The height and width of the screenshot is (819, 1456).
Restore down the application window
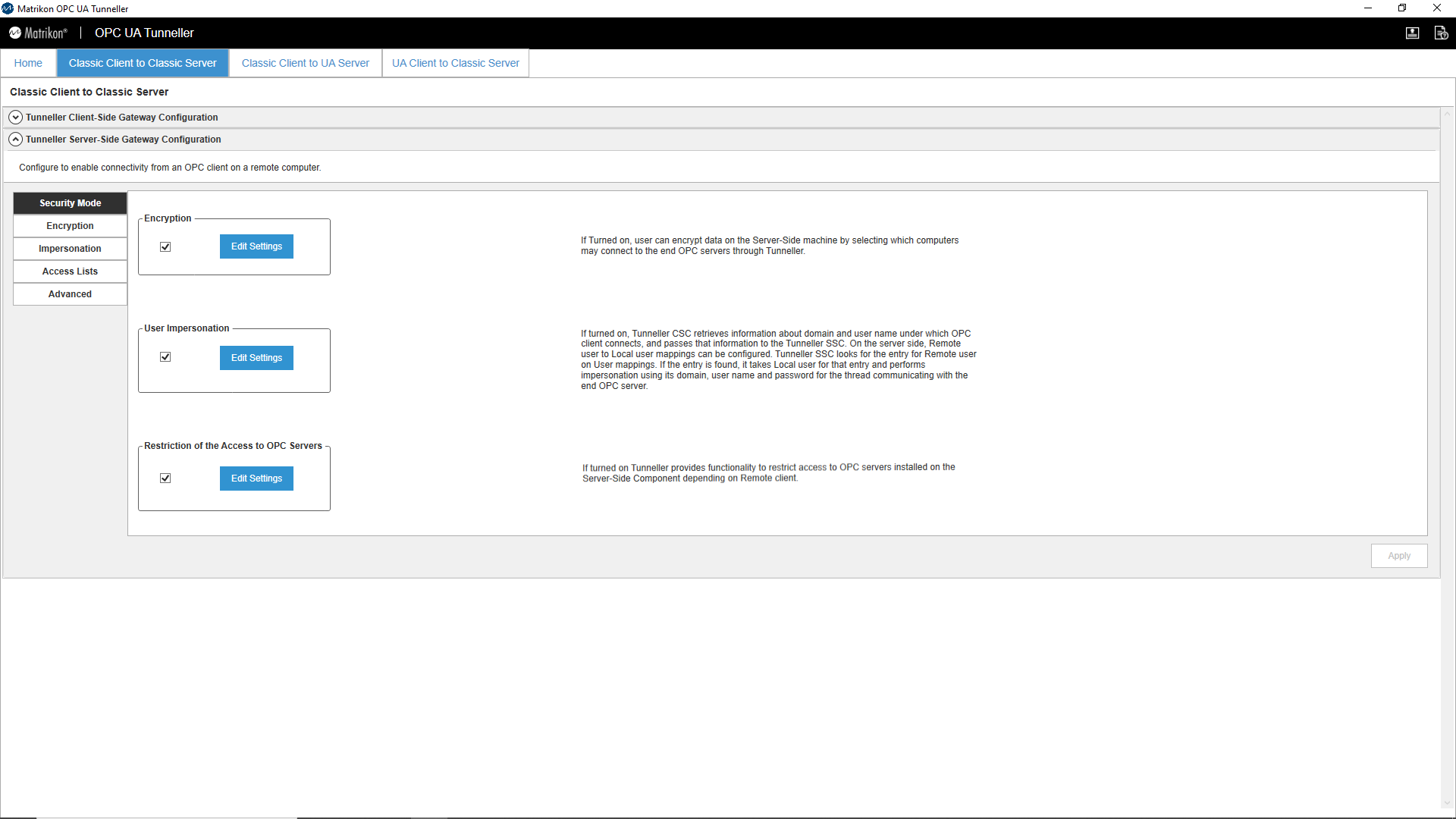(x=1402, y=8)
